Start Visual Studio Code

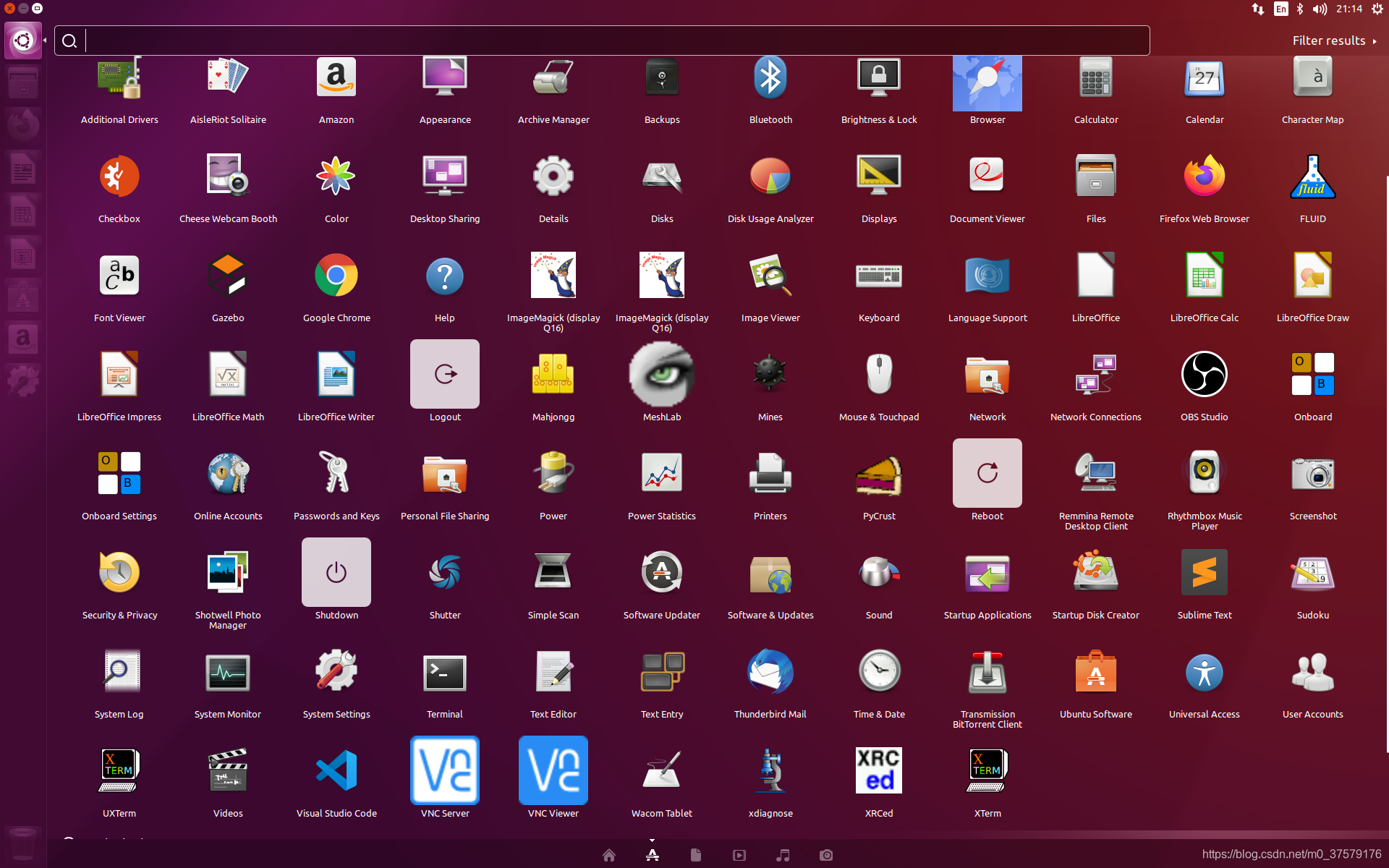(x=336, y=771)
